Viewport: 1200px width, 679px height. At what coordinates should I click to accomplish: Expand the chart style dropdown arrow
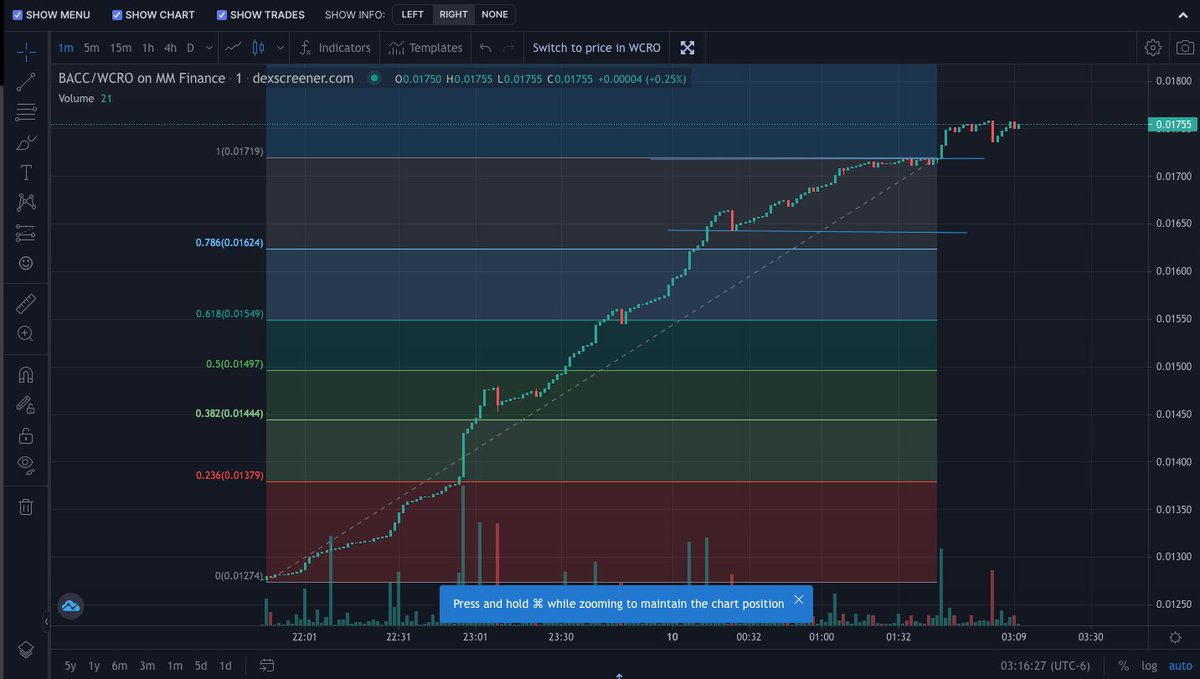coord(280,47)
